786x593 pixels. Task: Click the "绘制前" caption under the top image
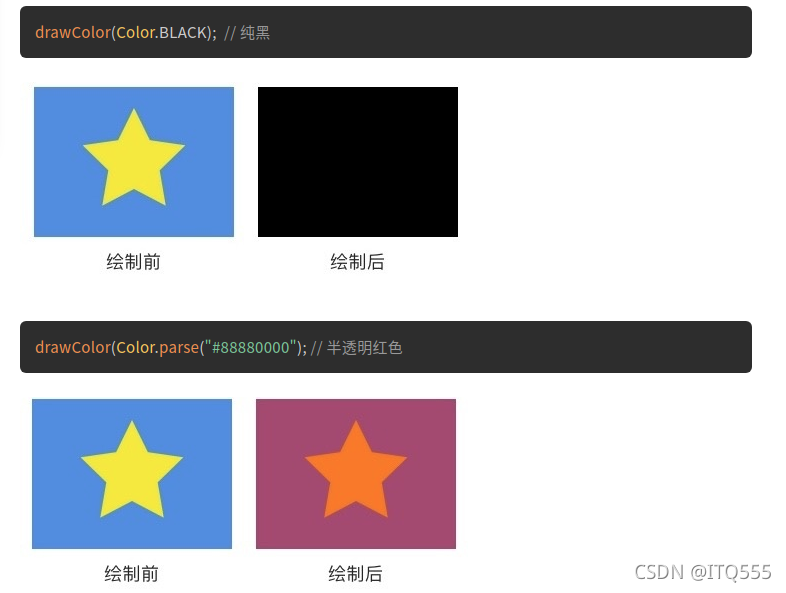coord(133,262)
